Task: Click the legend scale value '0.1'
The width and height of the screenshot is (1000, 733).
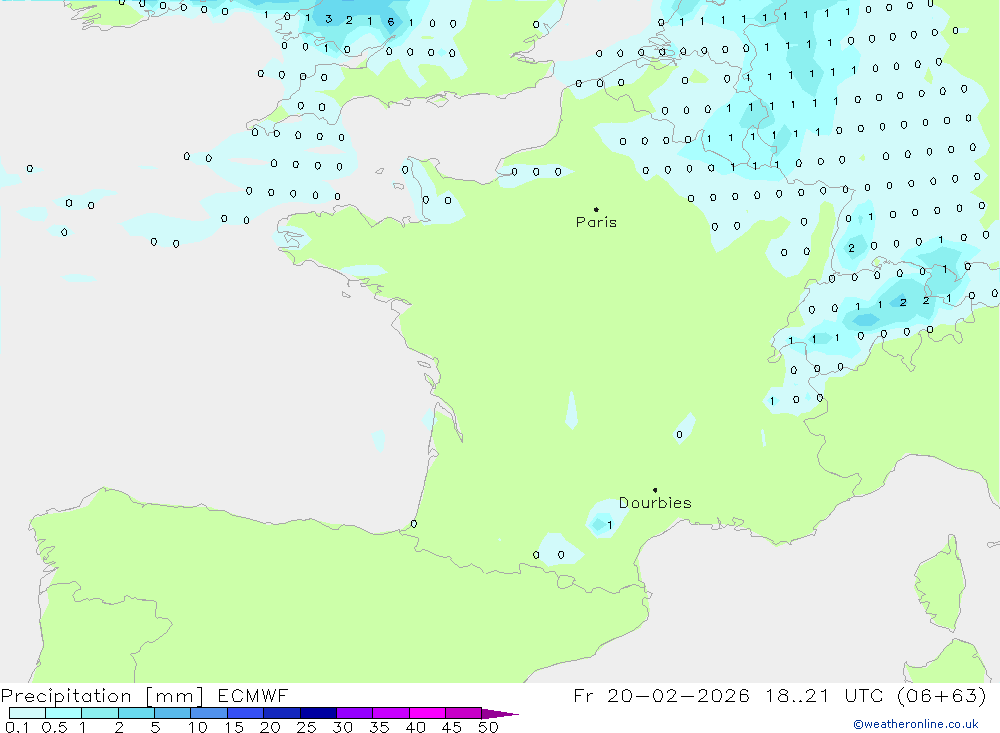Action: [17, 727]
